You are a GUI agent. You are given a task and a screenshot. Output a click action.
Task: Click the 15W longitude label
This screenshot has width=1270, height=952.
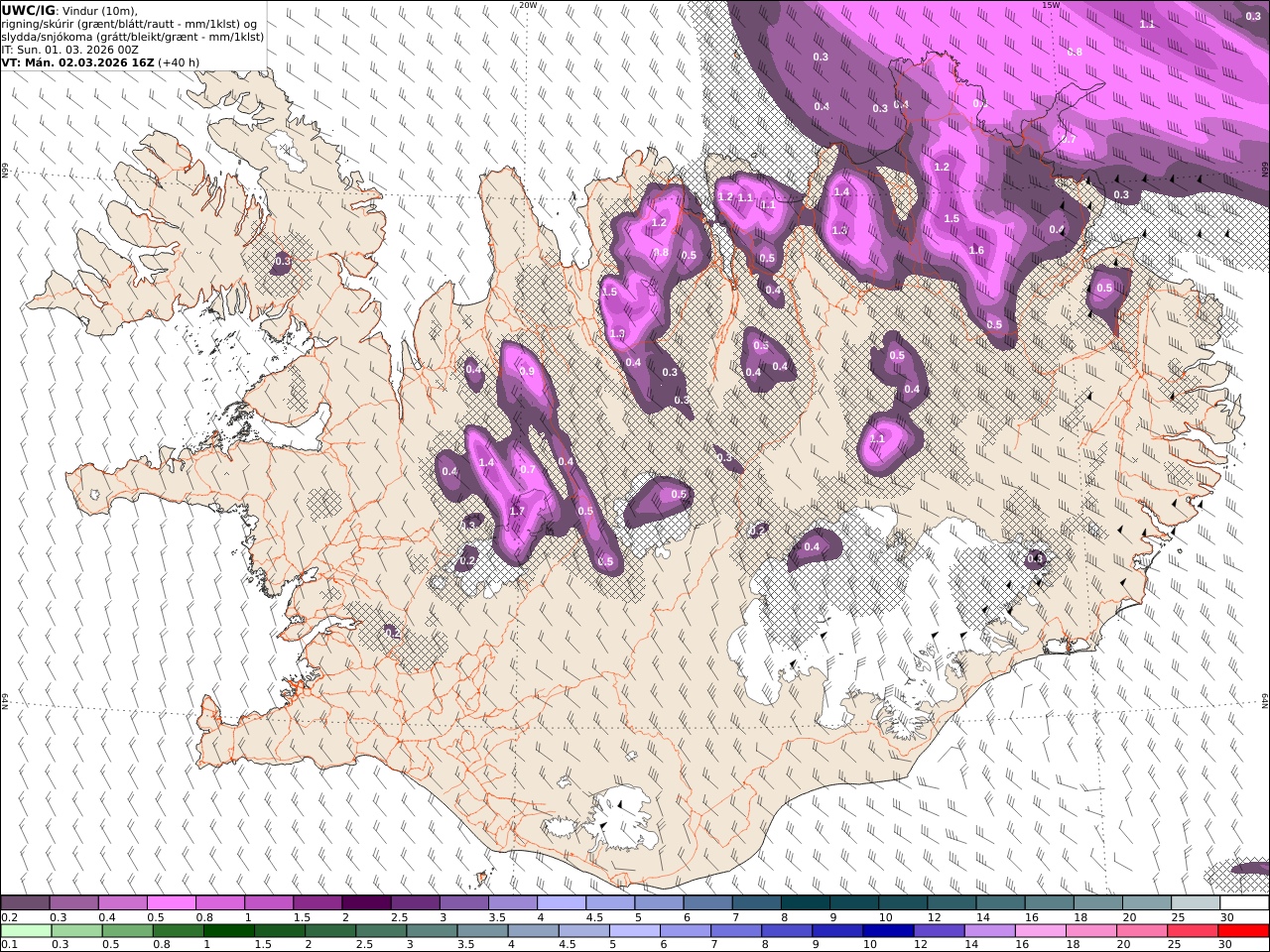point(1051,5)
